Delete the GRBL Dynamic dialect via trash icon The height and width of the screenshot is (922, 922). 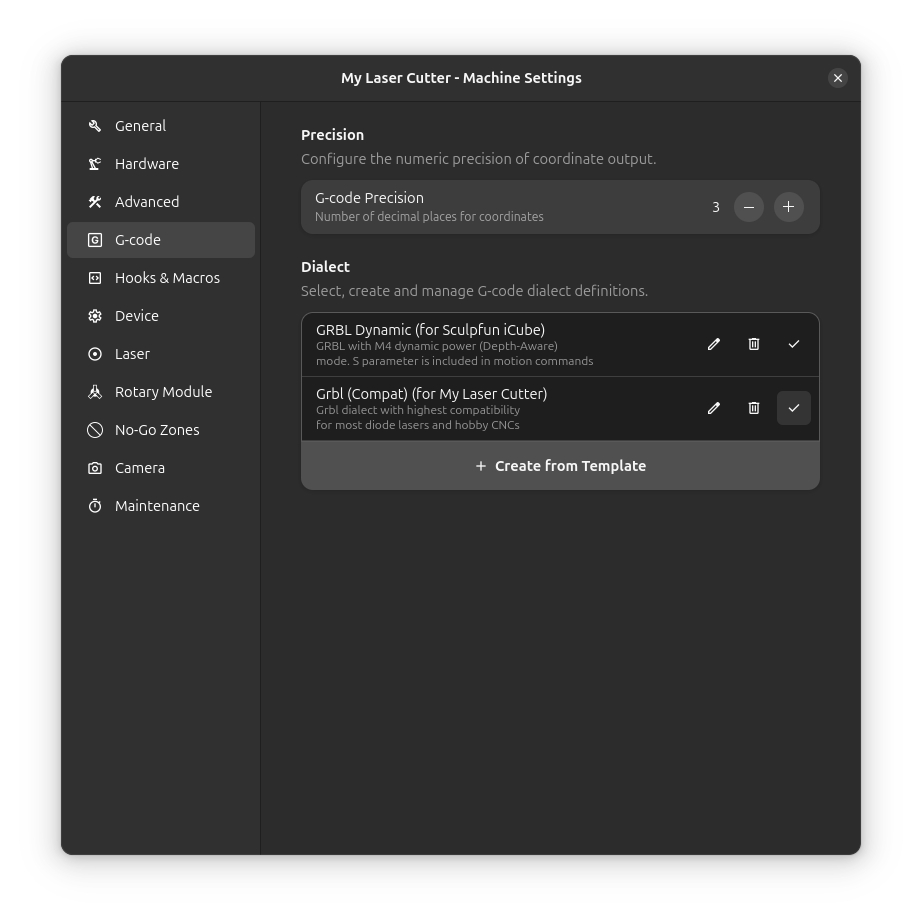coord(753,343)
